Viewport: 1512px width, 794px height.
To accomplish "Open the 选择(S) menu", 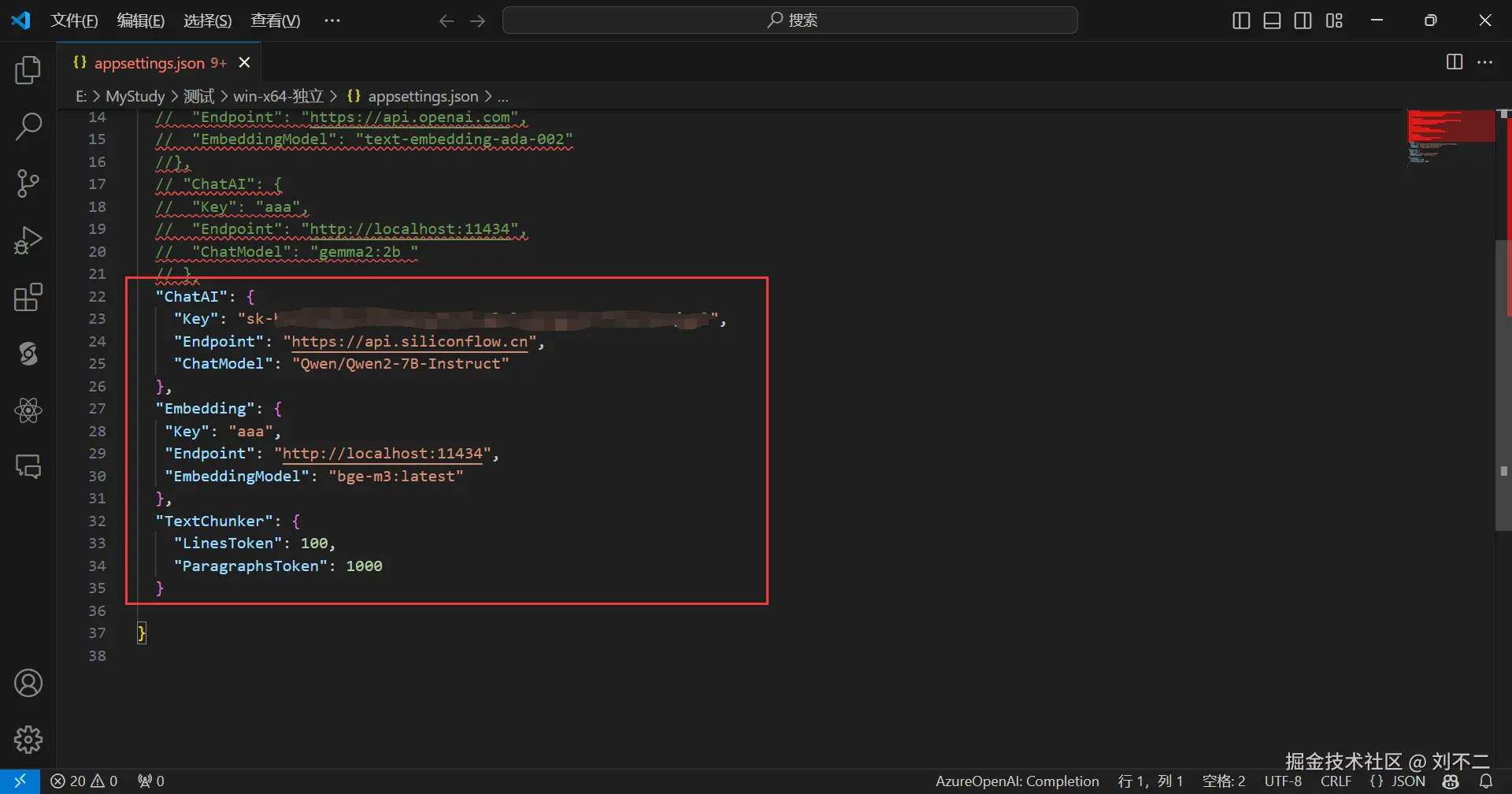I will pyautogui.click(x=208, y=20).
